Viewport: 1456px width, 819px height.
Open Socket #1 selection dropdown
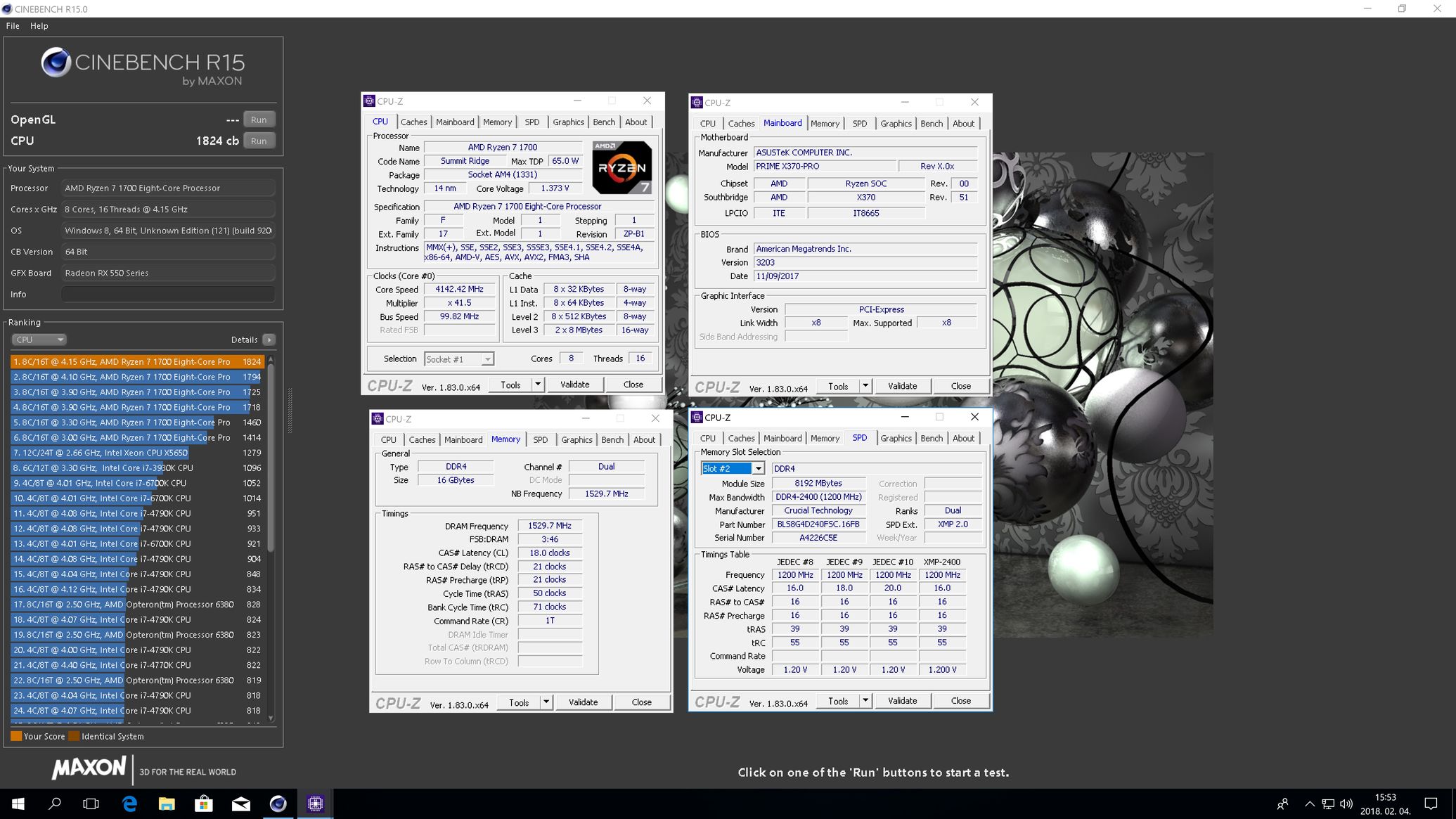(x=458, y=359)
